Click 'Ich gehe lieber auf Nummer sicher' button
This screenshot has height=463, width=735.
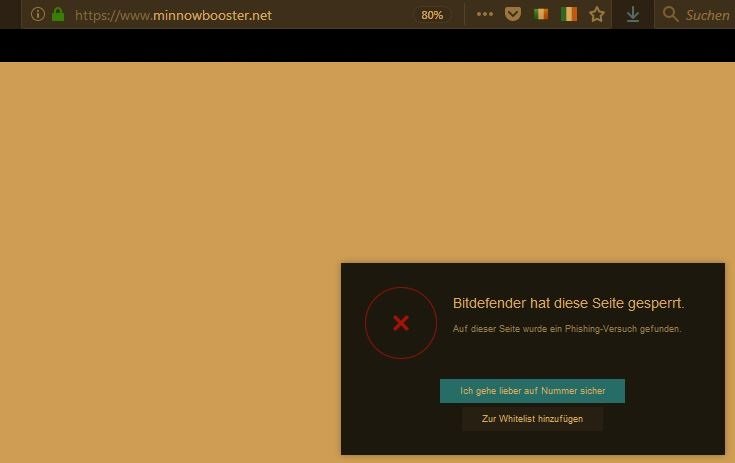tap(532, 391)
